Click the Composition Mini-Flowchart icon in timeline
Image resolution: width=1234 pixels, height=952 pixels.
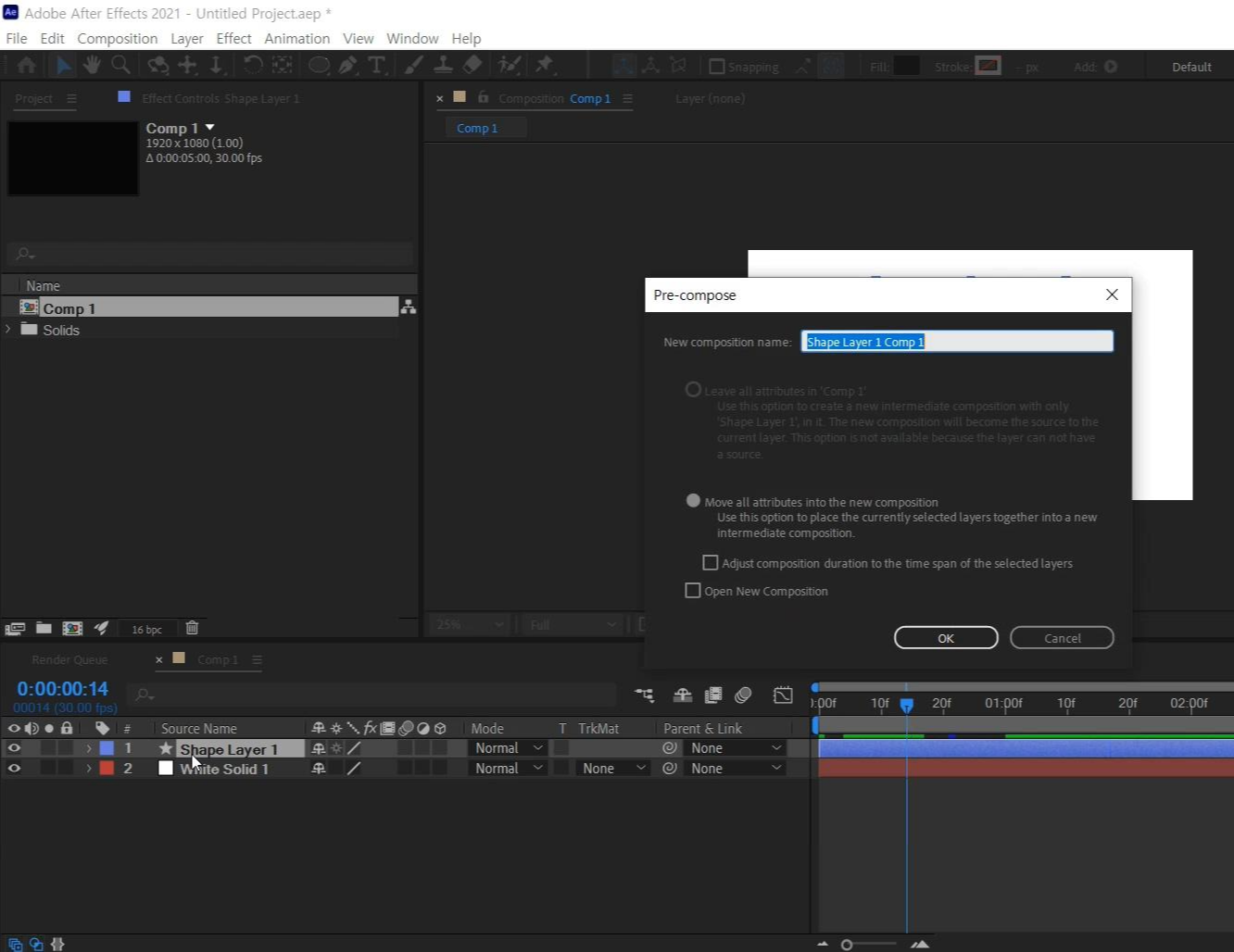point(644,695)
